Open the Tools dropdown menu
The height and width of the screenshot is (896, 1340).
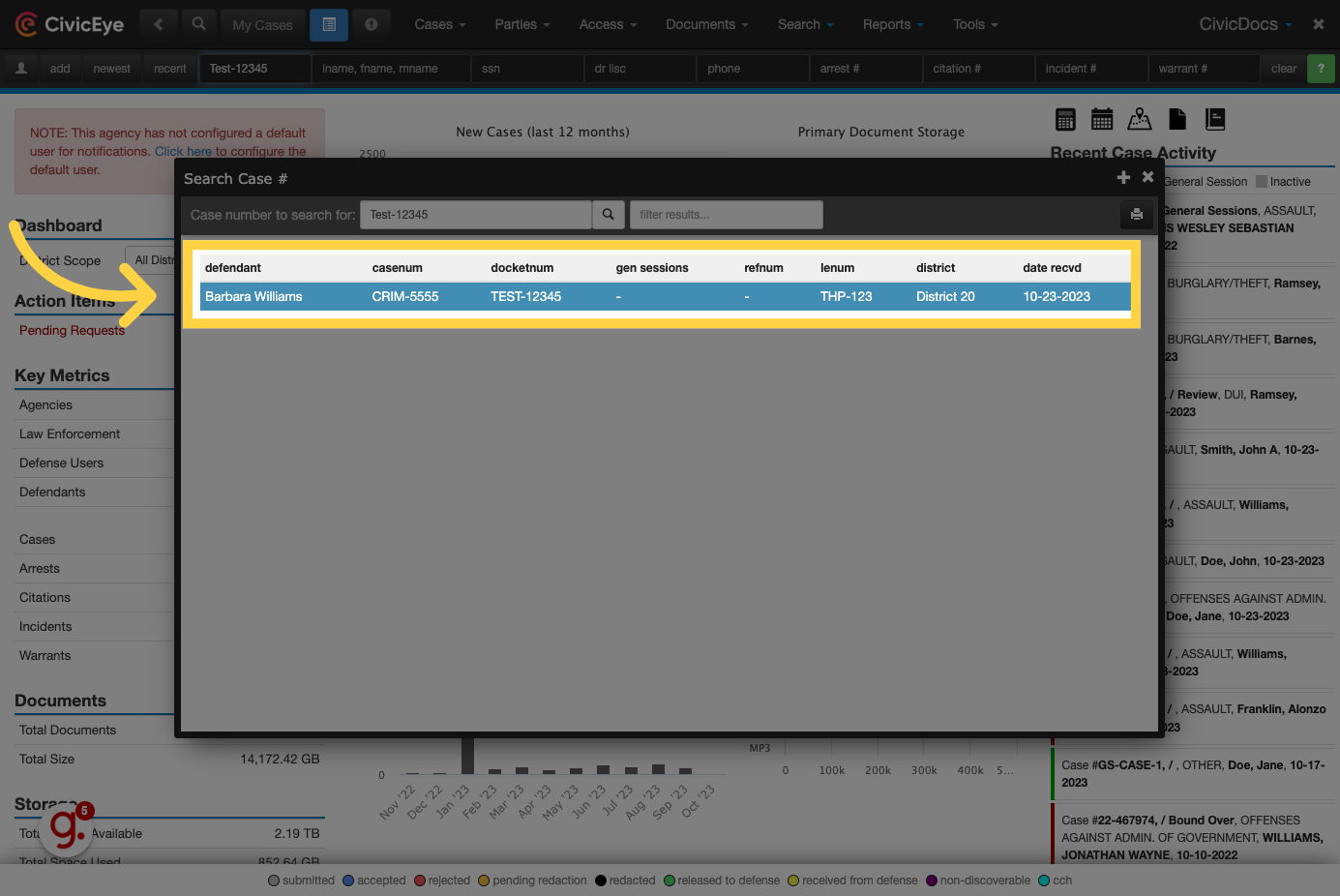(x=975, y=24)
